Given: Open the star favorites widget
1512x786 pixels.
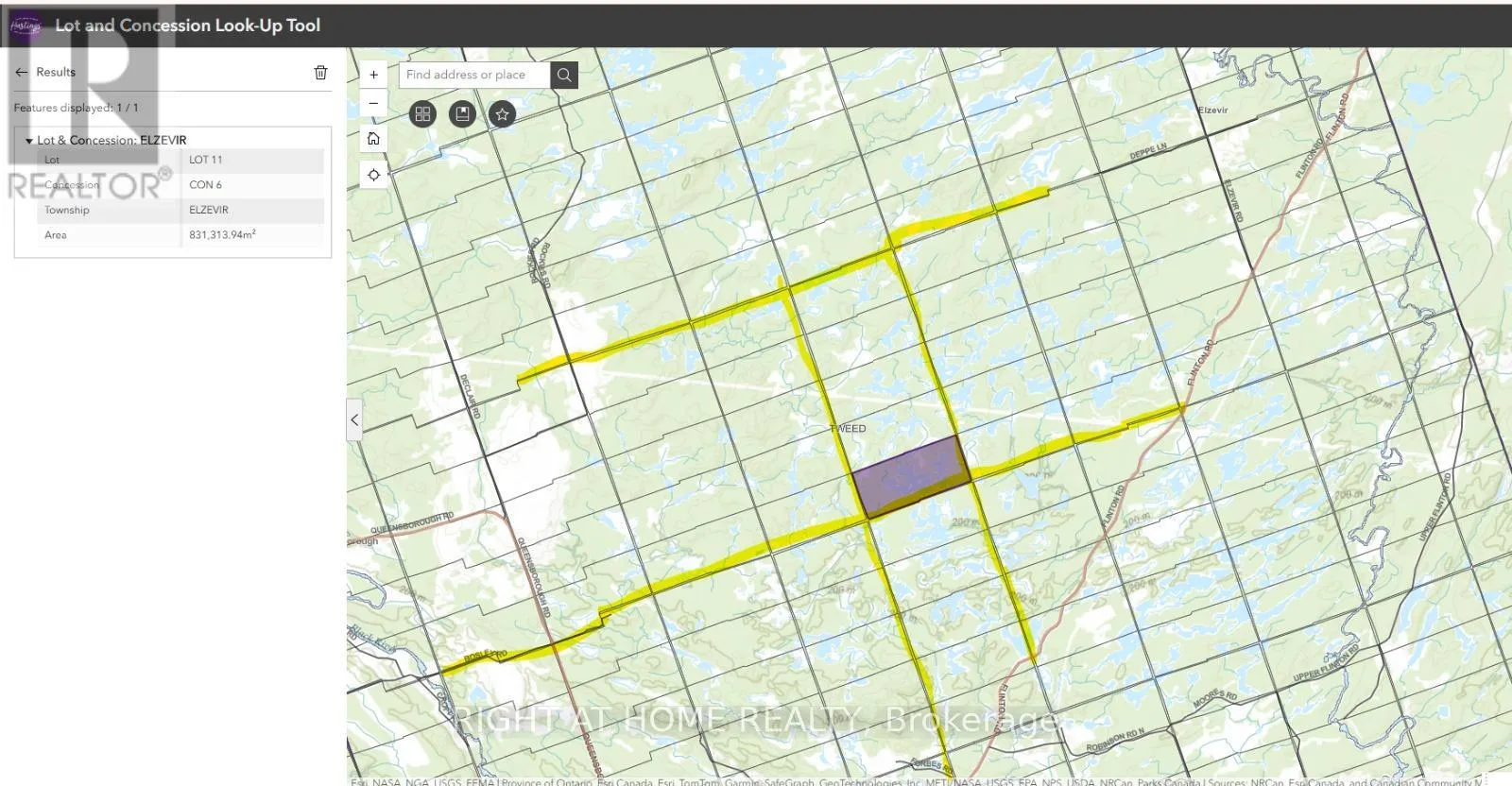Looking at the screenshot, I should (502, 114).
